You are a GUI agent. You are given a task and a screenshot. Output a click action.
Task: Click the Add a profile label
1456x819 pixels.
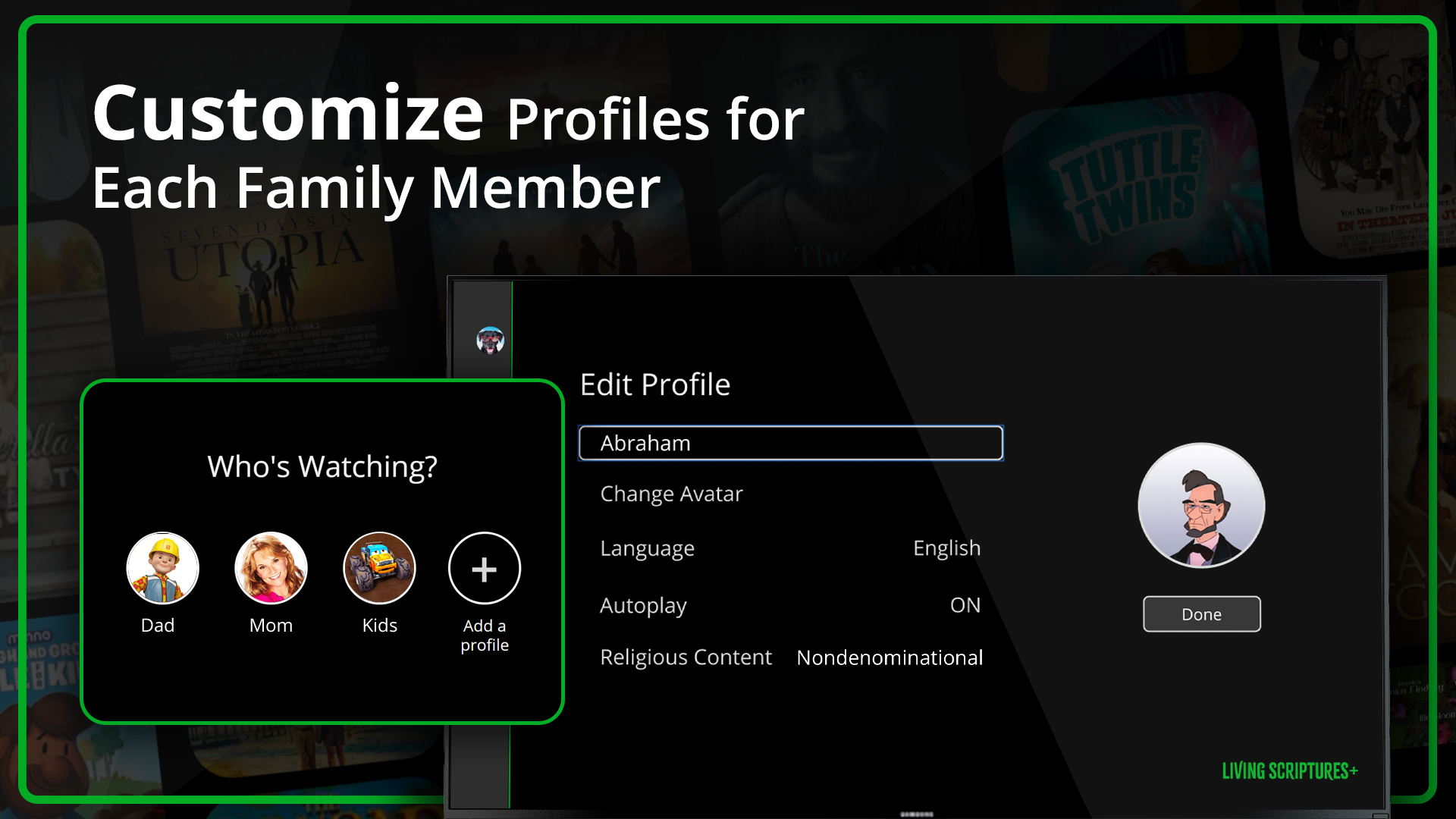(x=485, y=635)
